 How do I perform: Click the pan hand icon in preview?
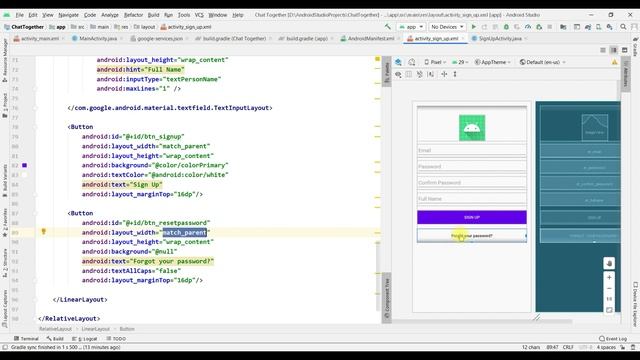[609, 263]
